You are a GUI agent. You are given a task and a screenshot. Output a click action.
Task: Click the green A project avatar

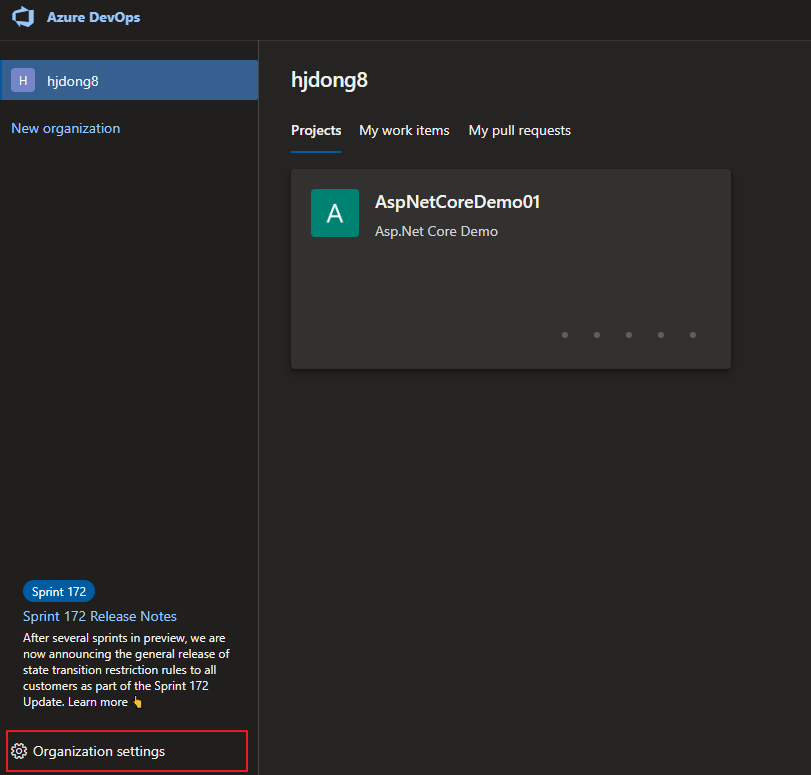(335, 213)
